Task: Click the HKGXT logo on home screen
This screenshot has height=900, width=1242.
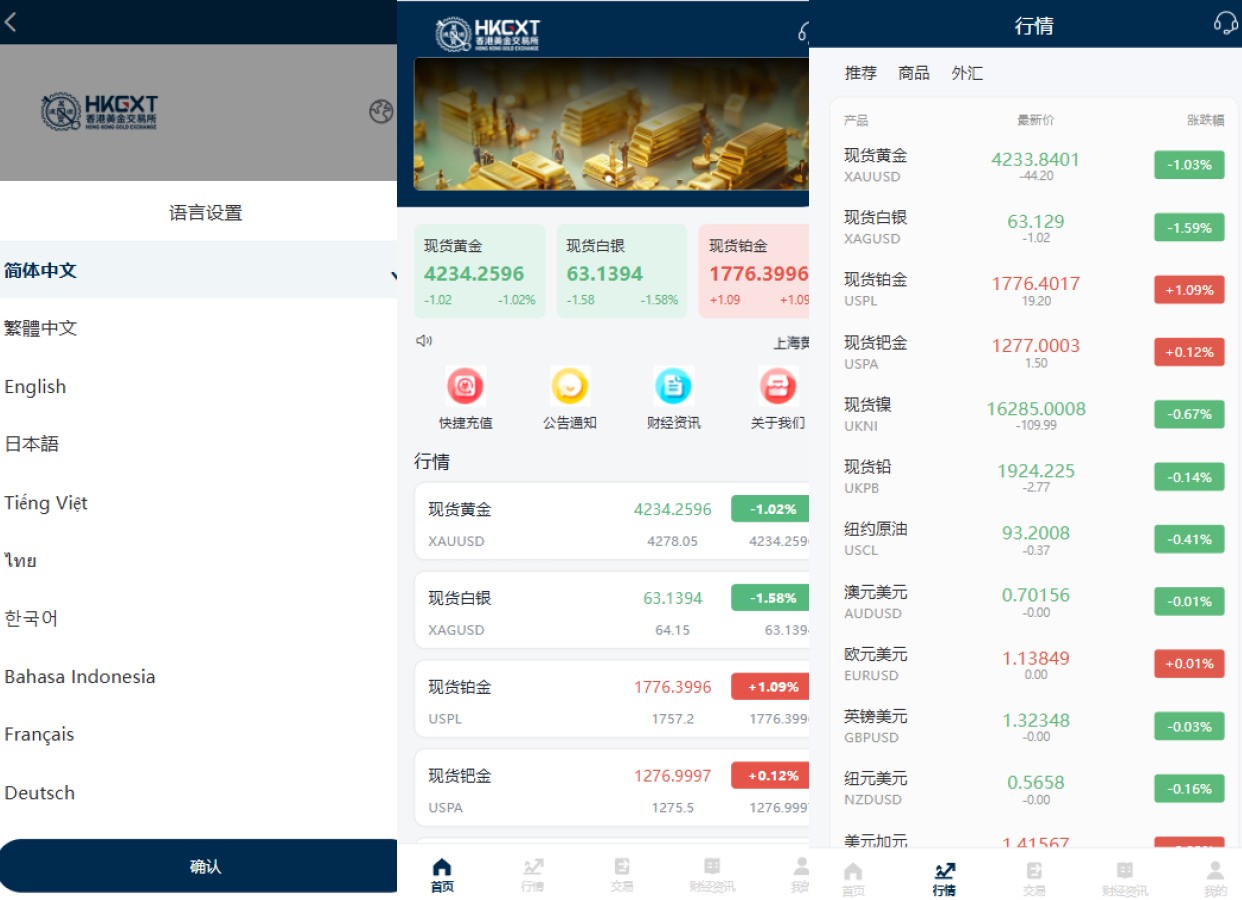Action: (x=488, y=34)
